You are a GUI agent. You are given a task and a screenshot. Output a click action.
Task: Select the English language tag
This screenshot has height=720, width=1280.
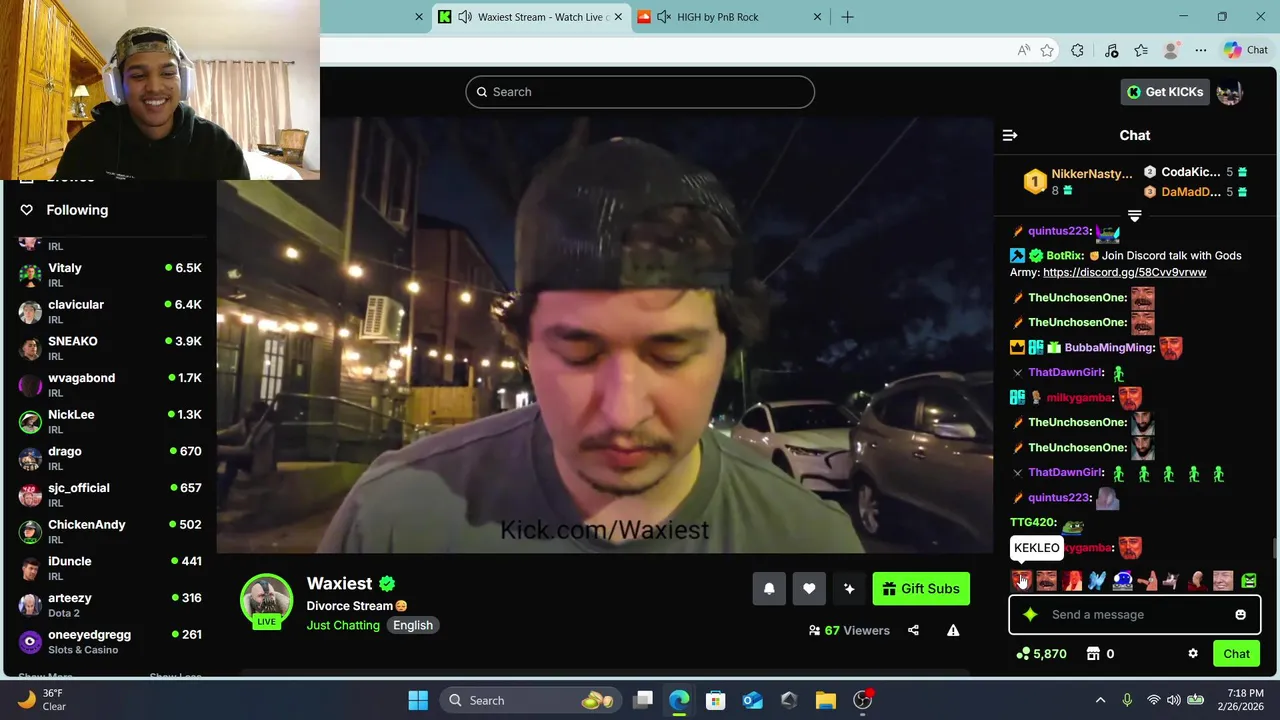coord(413,625)
